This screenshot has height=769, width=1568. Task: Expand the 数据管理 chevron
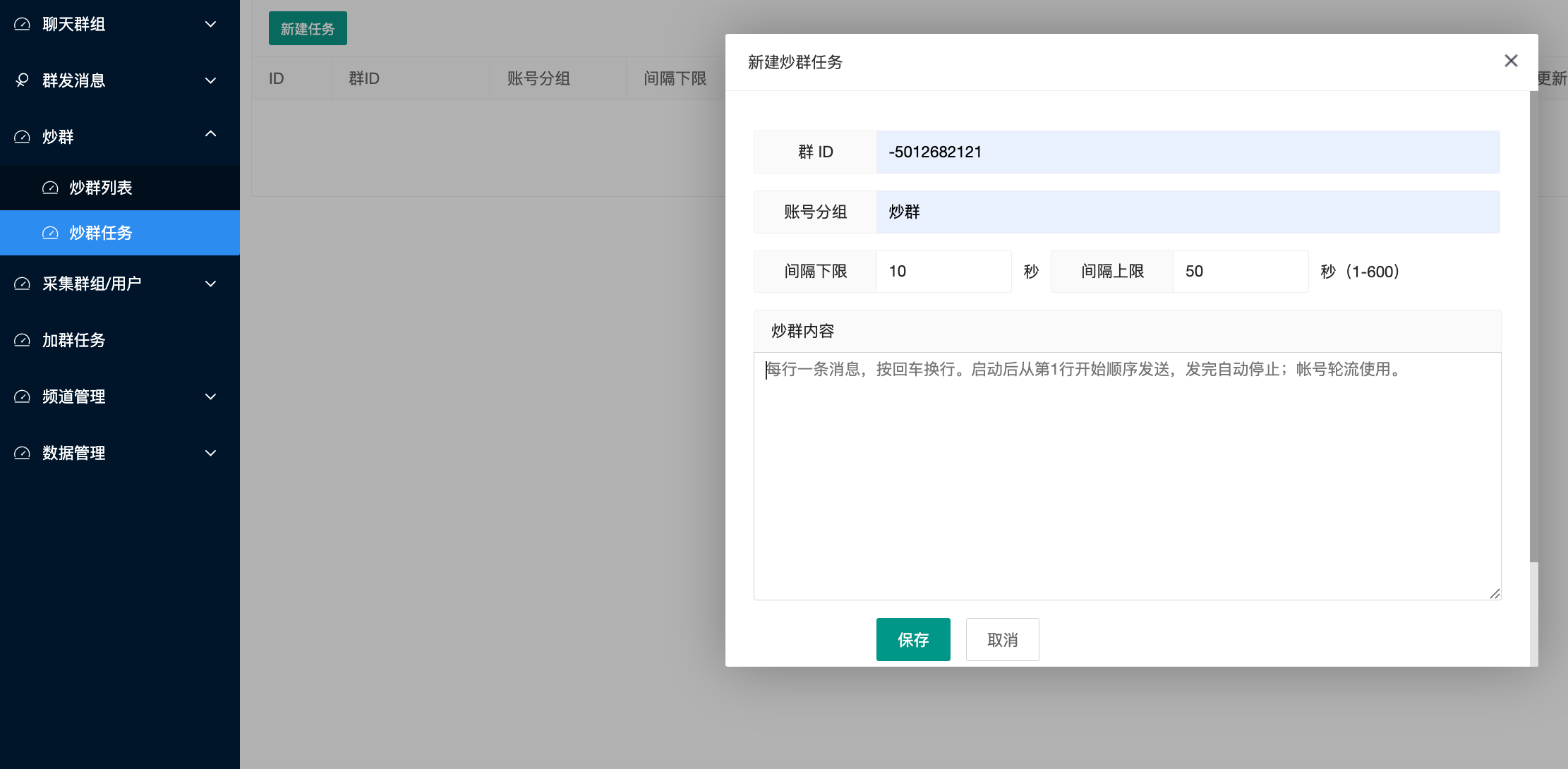(x=210, y=453)
